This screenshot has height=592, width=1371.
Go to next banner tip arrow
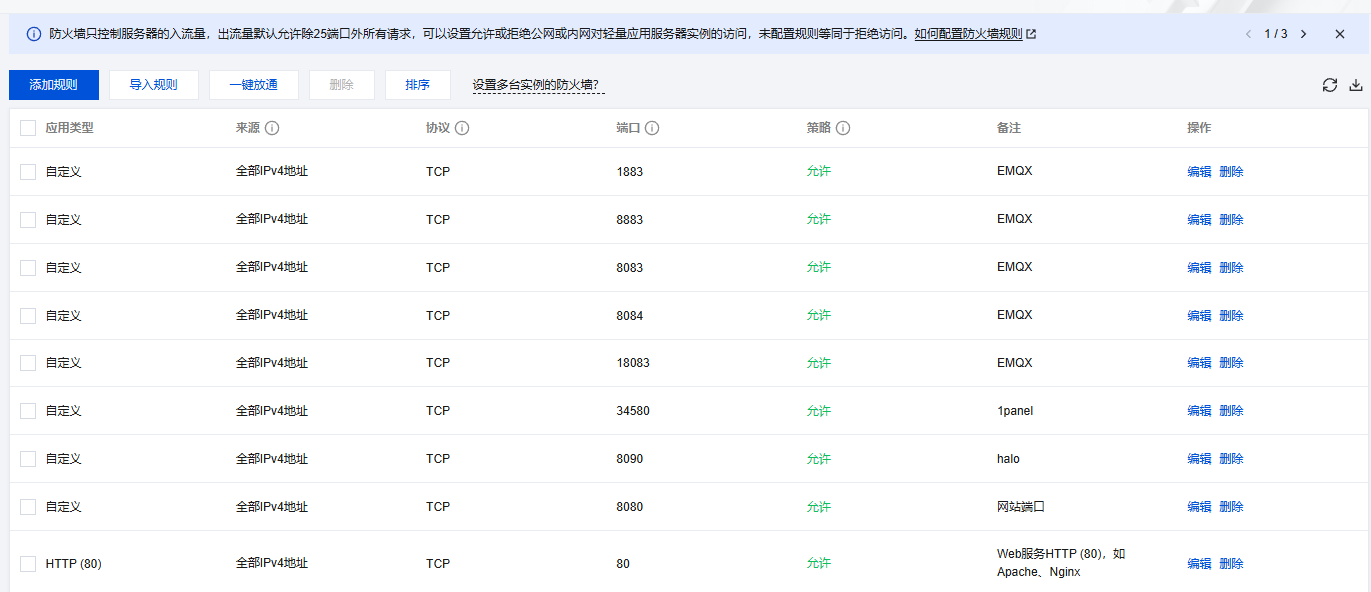[x=1303, y=34]
